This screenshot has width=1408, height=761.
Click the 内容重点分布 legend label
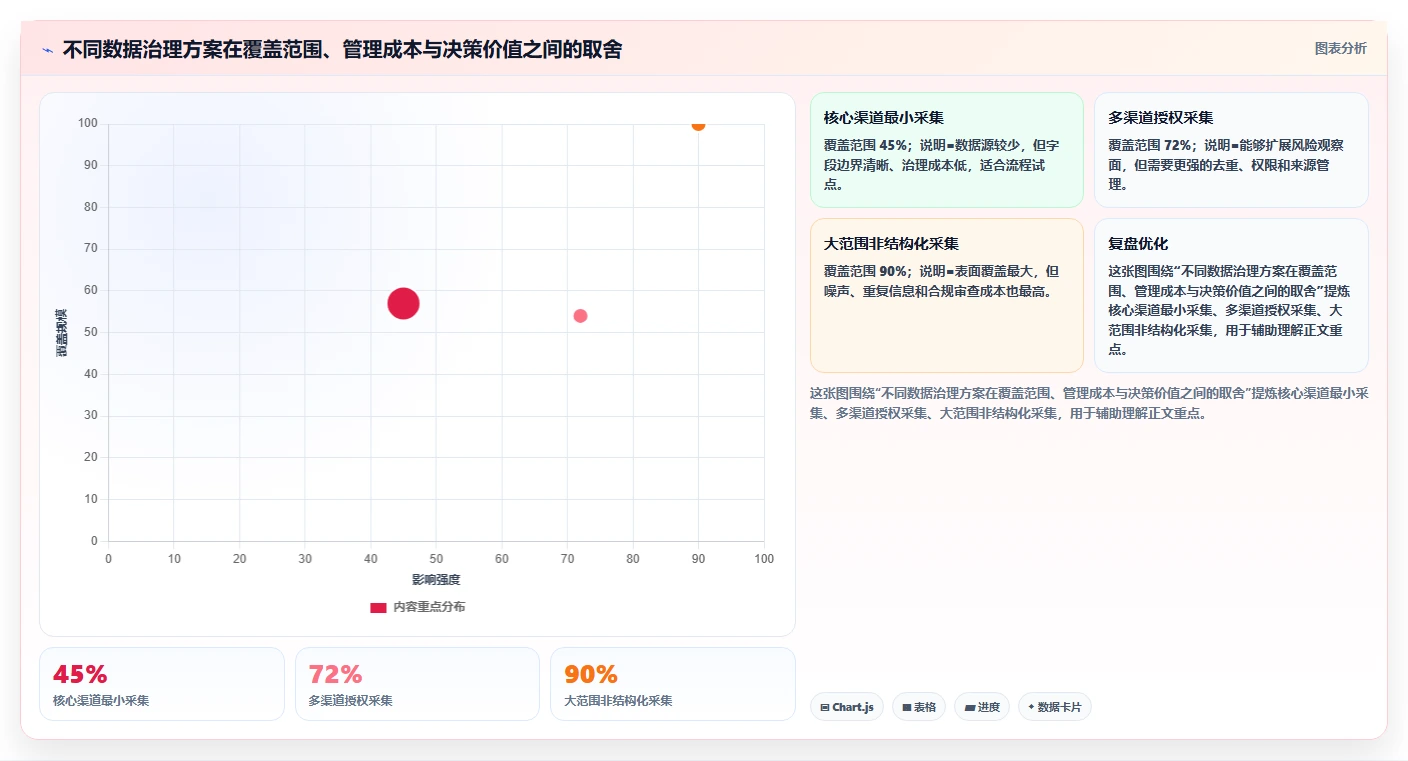pos(429,607)
